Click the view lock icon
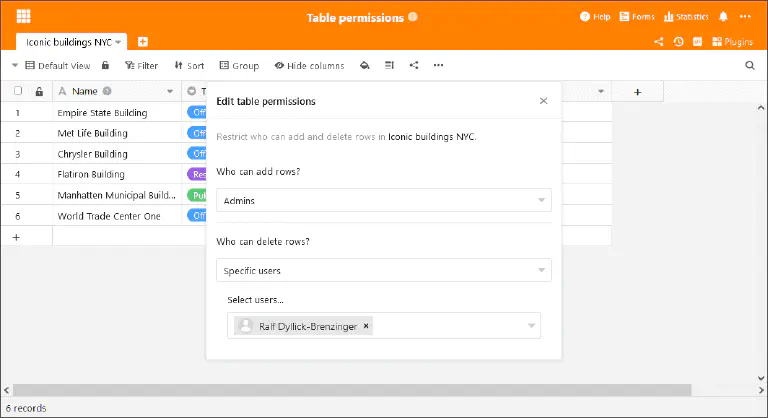The image size is (768, 418). [x=105, y=65]
